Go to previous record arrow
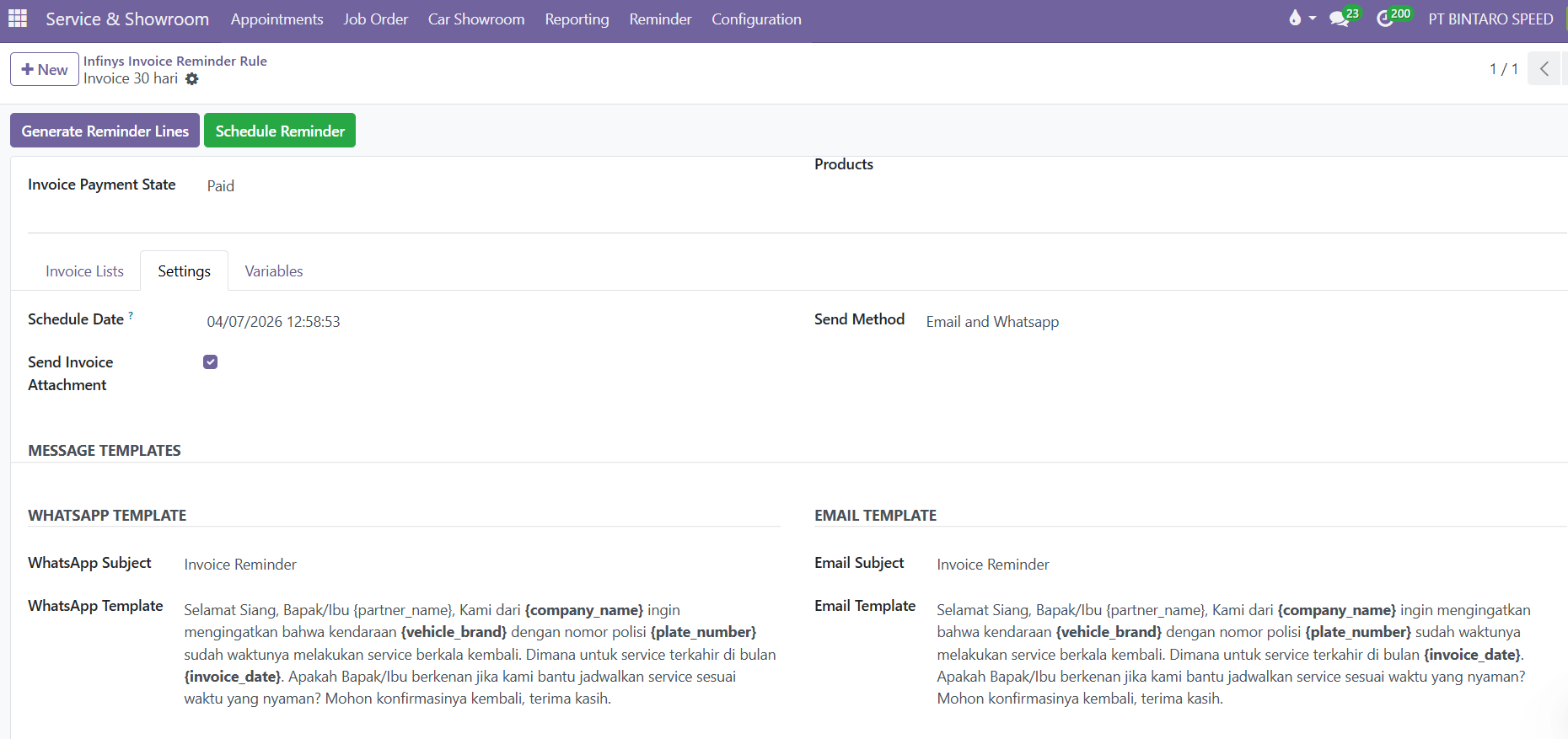This screenshot has width=1568, height=739. tap(1544, 69)
